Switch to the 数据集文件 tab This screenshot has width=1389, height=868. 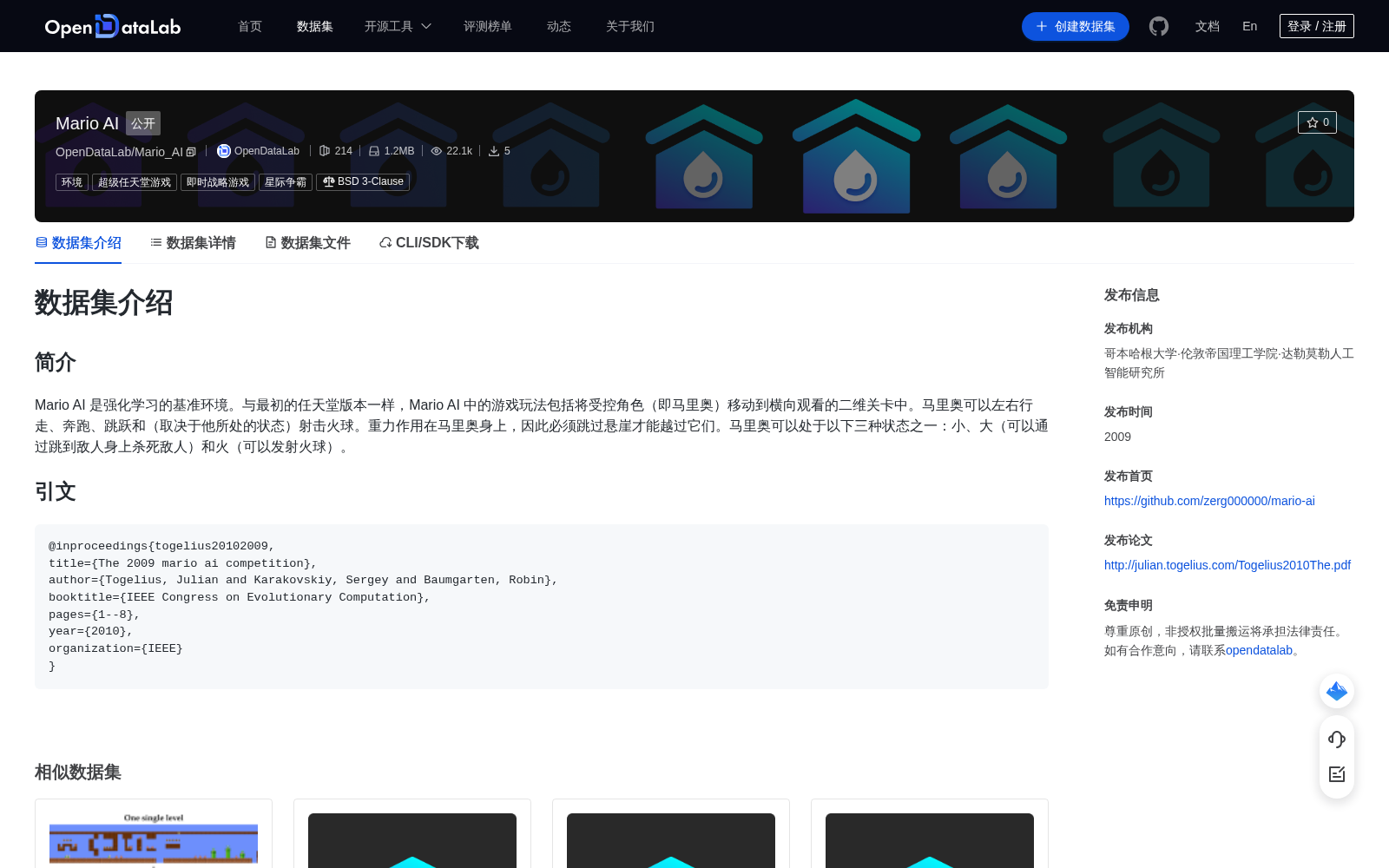[307, 243]
